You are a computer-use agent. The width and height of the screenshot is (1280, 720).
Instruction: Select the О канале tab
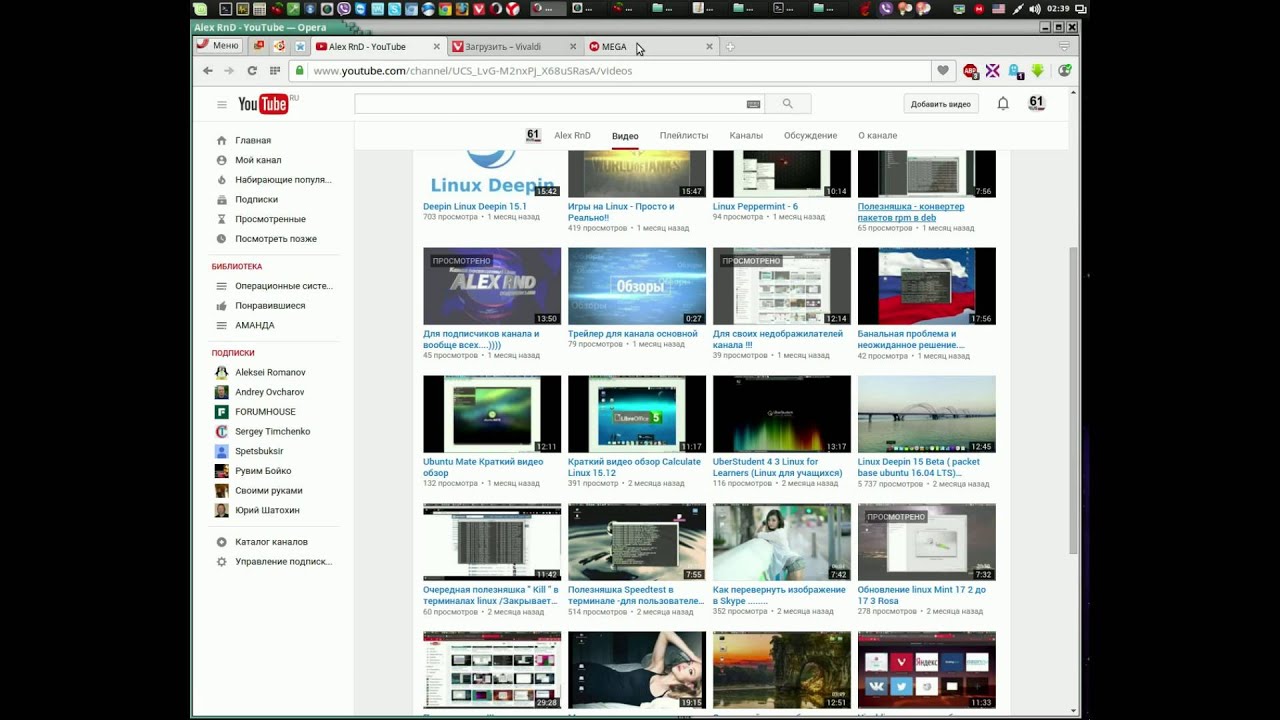coord(877,136)
